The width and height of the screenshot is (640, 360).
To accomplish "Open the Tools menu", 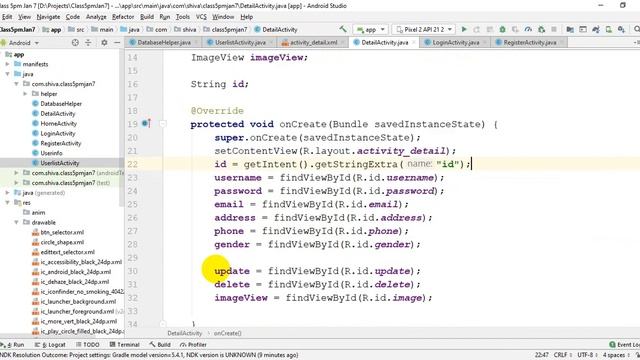I will [x=183, y=17].
